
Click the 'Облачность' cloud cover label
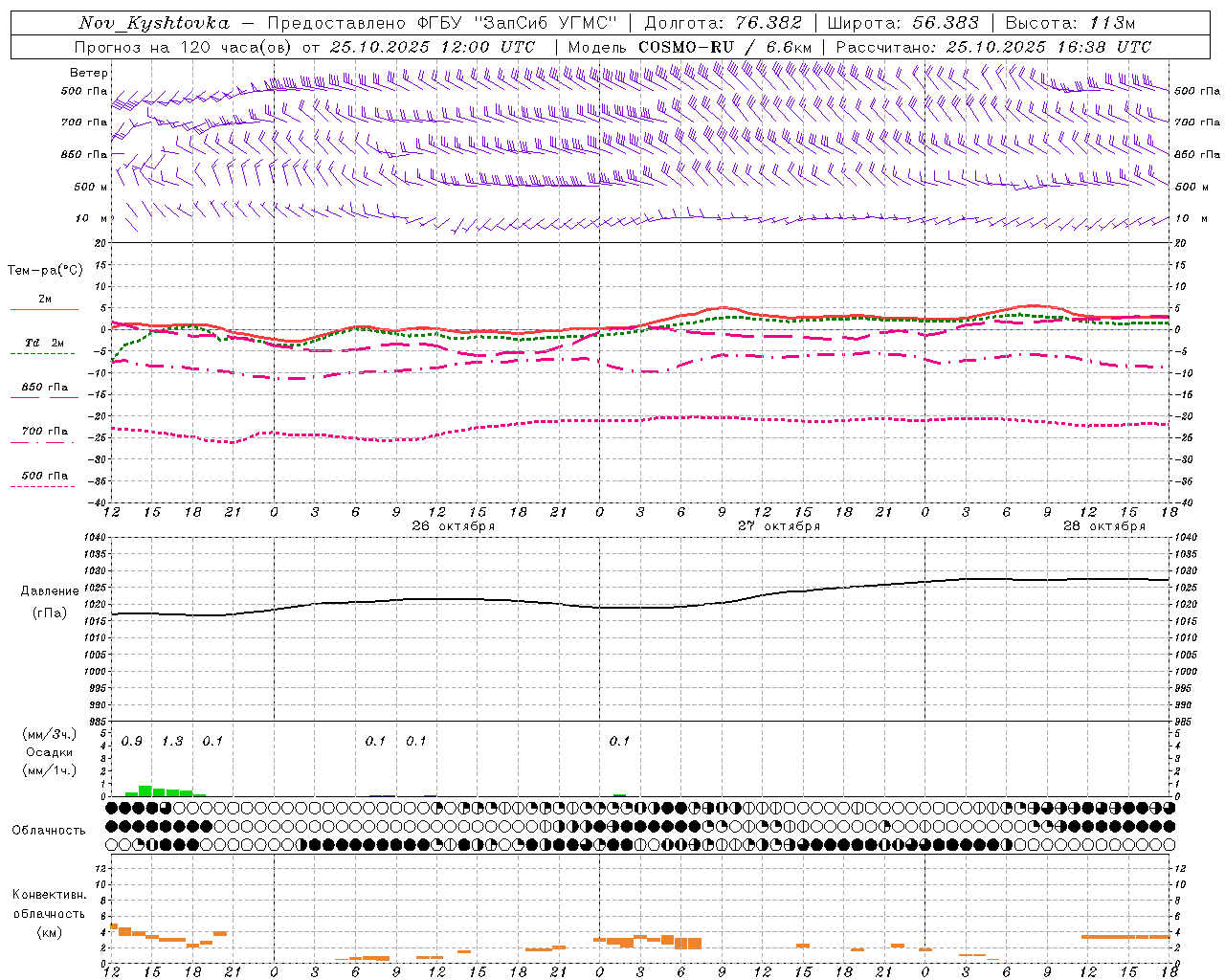click(49, 831)
